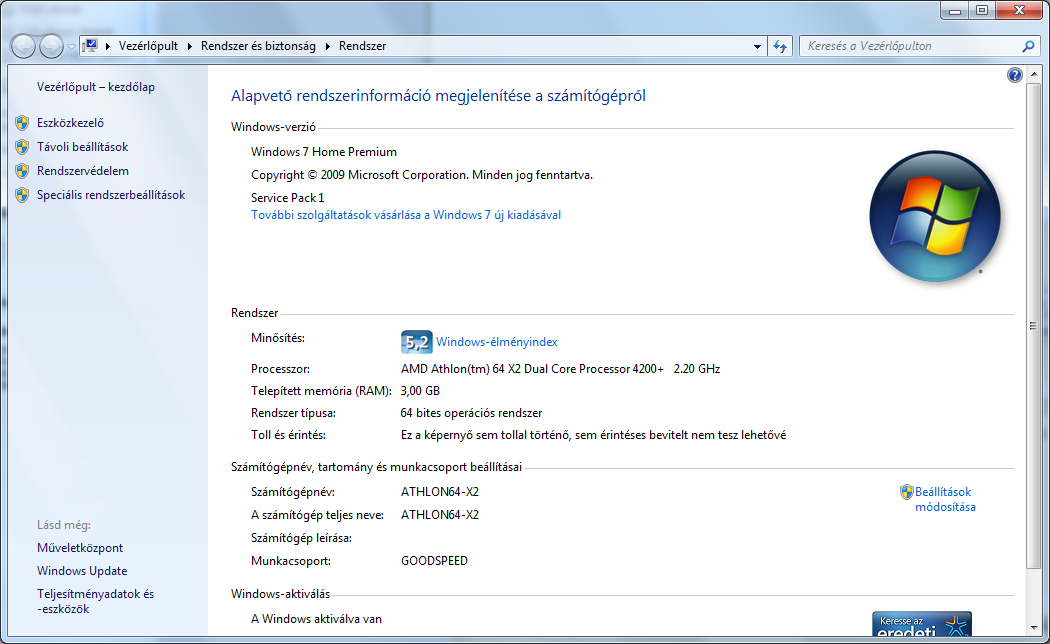1050x644 pixels.
Task: Click the computer icon in address bar
Action: tap(90, 46)
